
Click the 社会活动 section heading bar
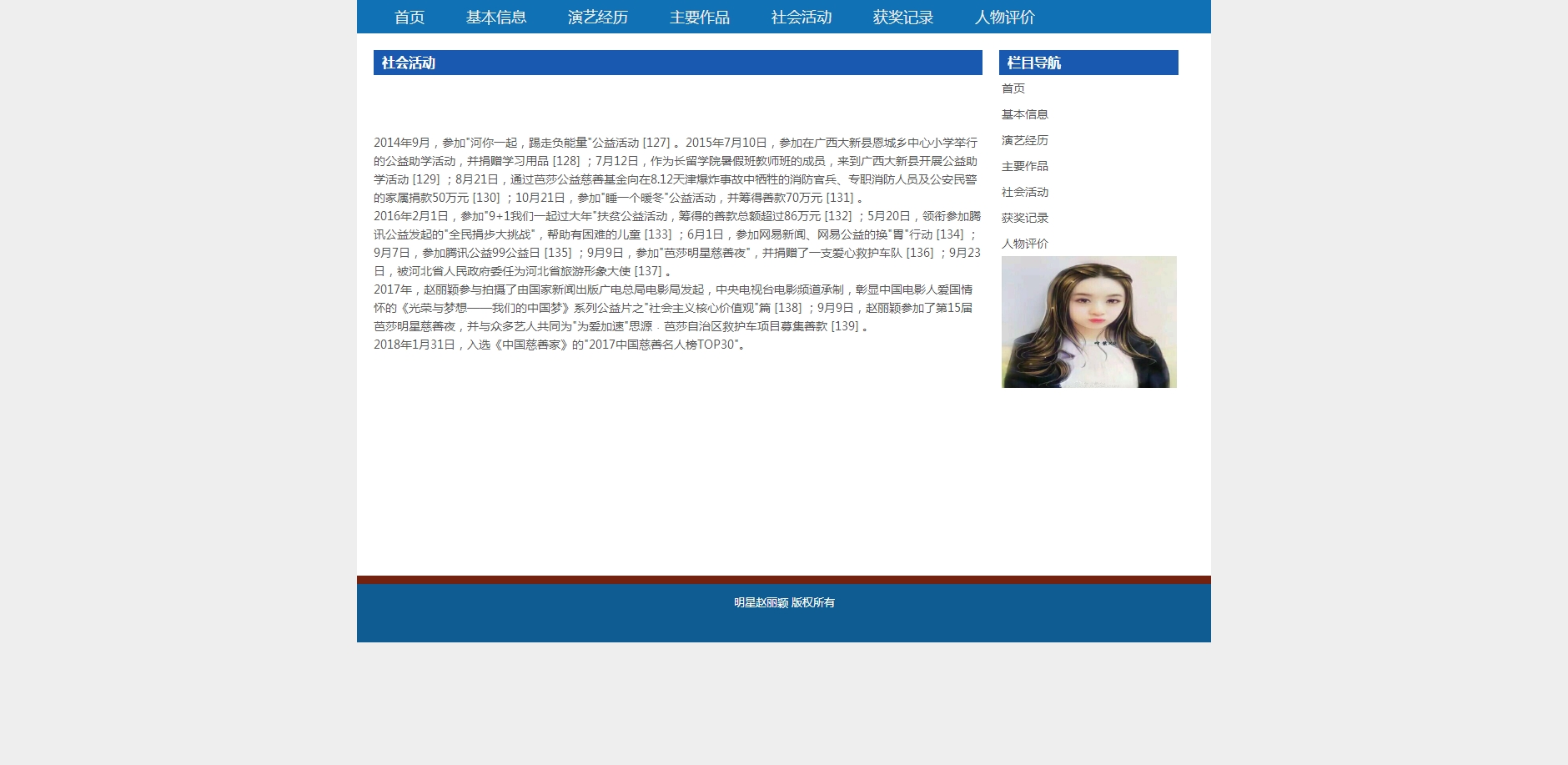tap(677, 63)
